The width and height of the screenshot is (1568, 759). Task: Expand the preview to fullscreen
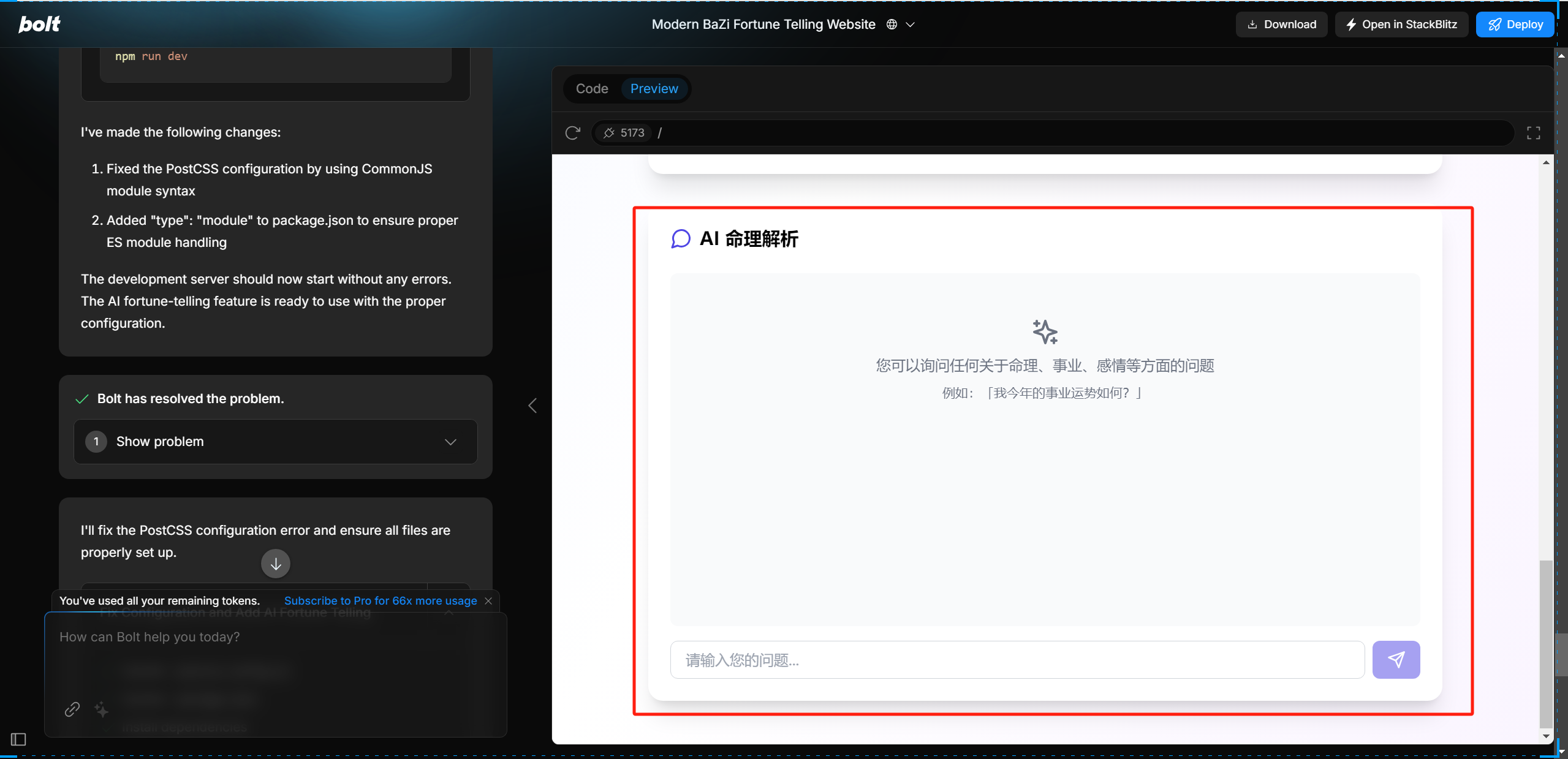point(1534,132)
